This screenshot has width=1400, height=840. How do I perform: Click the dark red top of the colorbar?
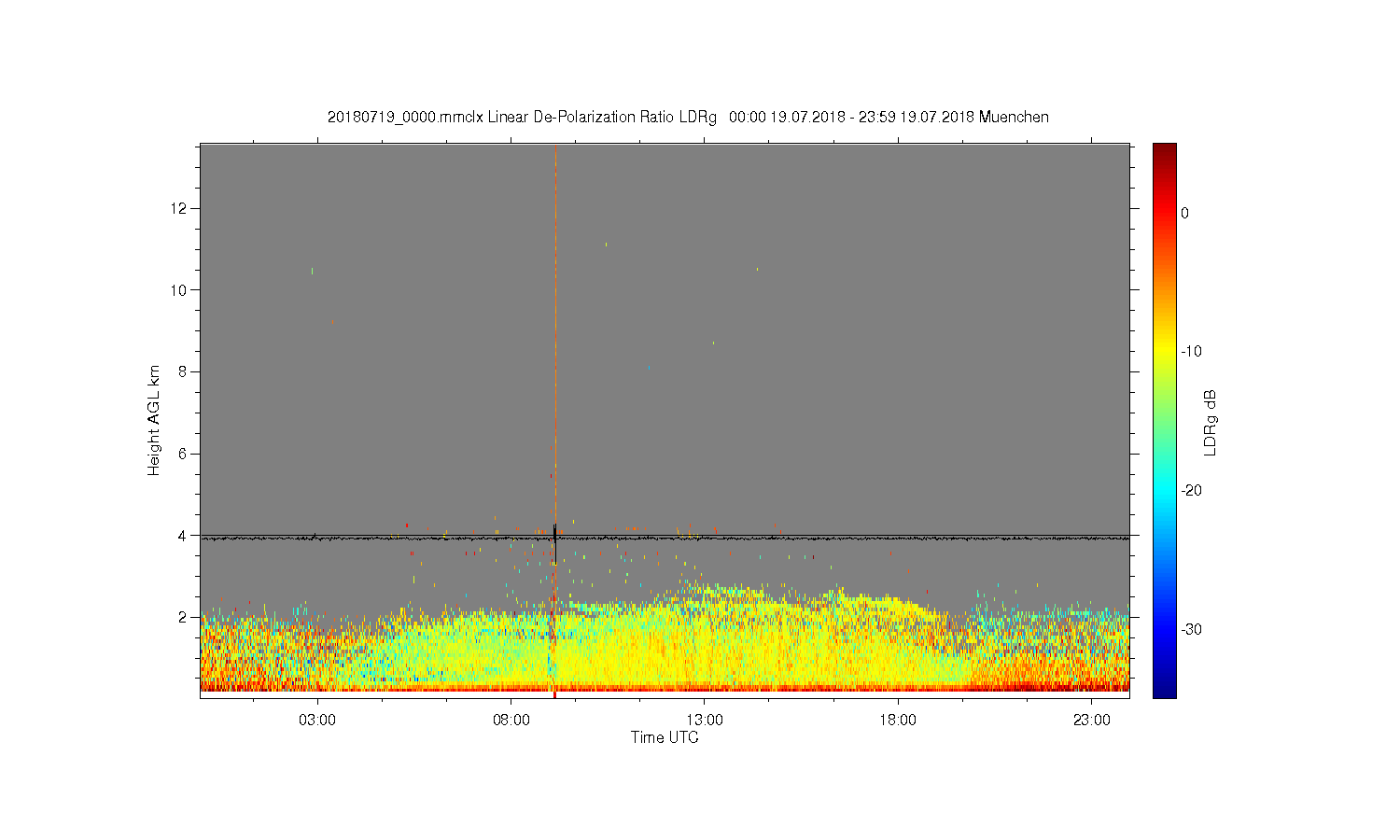(x=1165, y=154)
